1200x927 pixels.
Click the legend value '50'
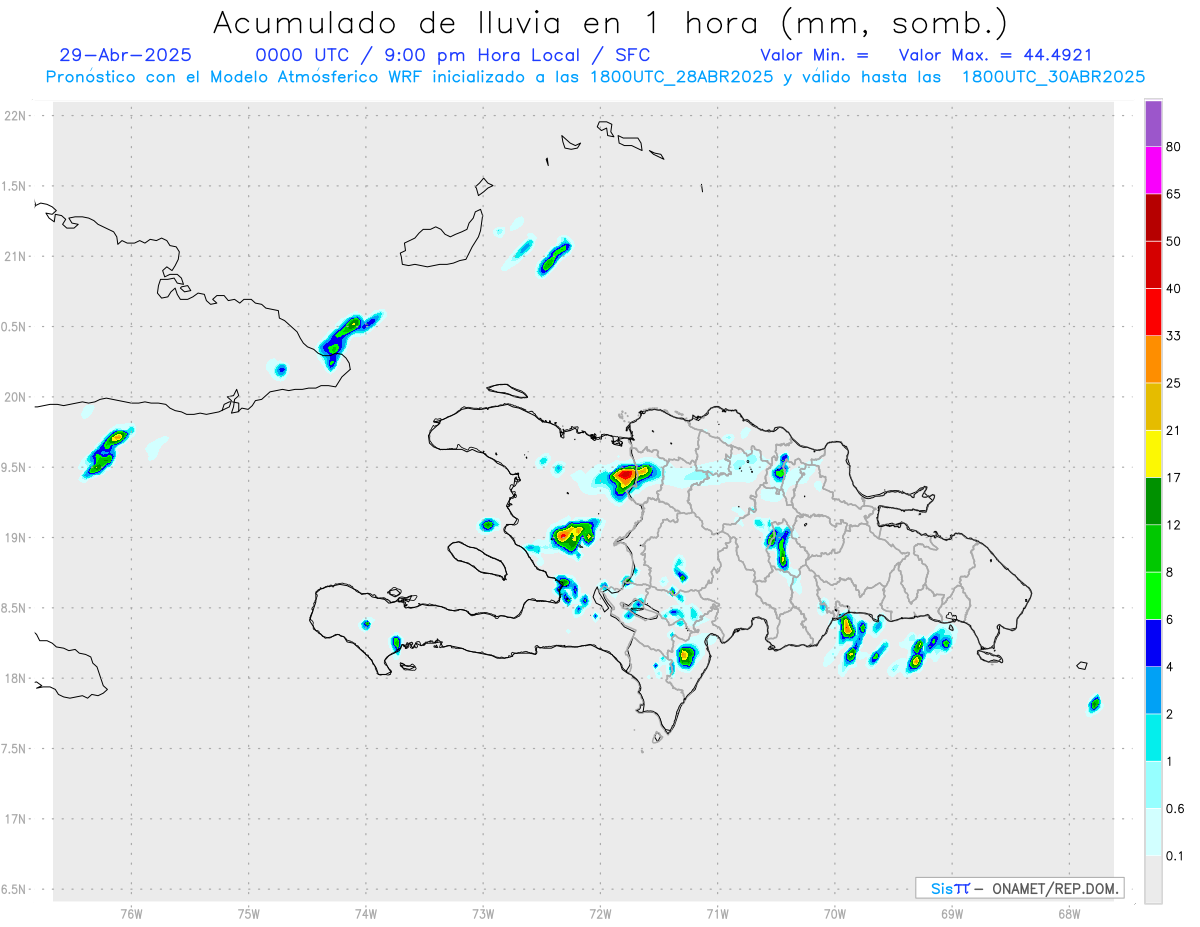click(x=1174, y=241)
